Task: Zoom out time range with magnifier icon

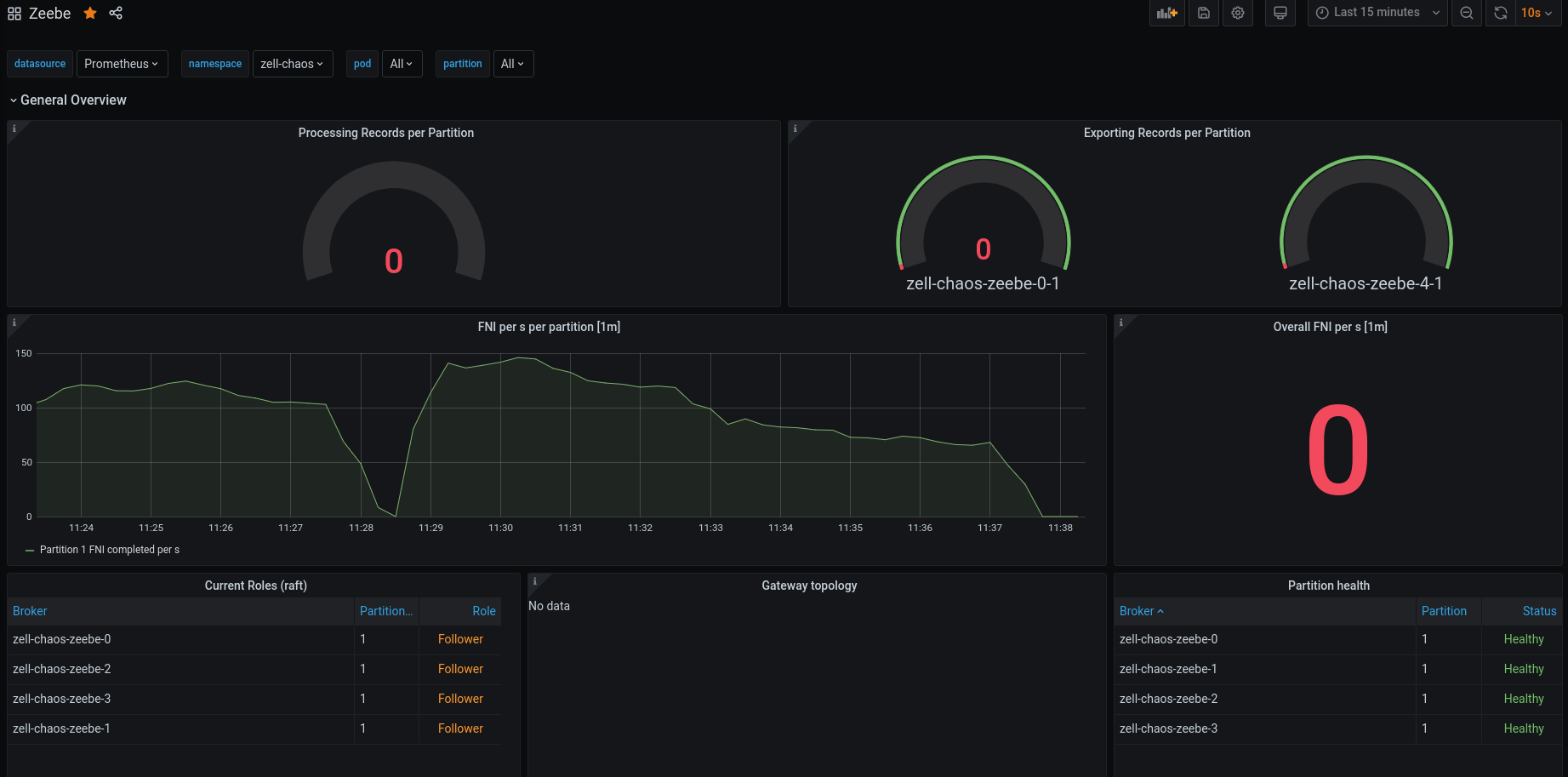Action: click(1467, 13)
